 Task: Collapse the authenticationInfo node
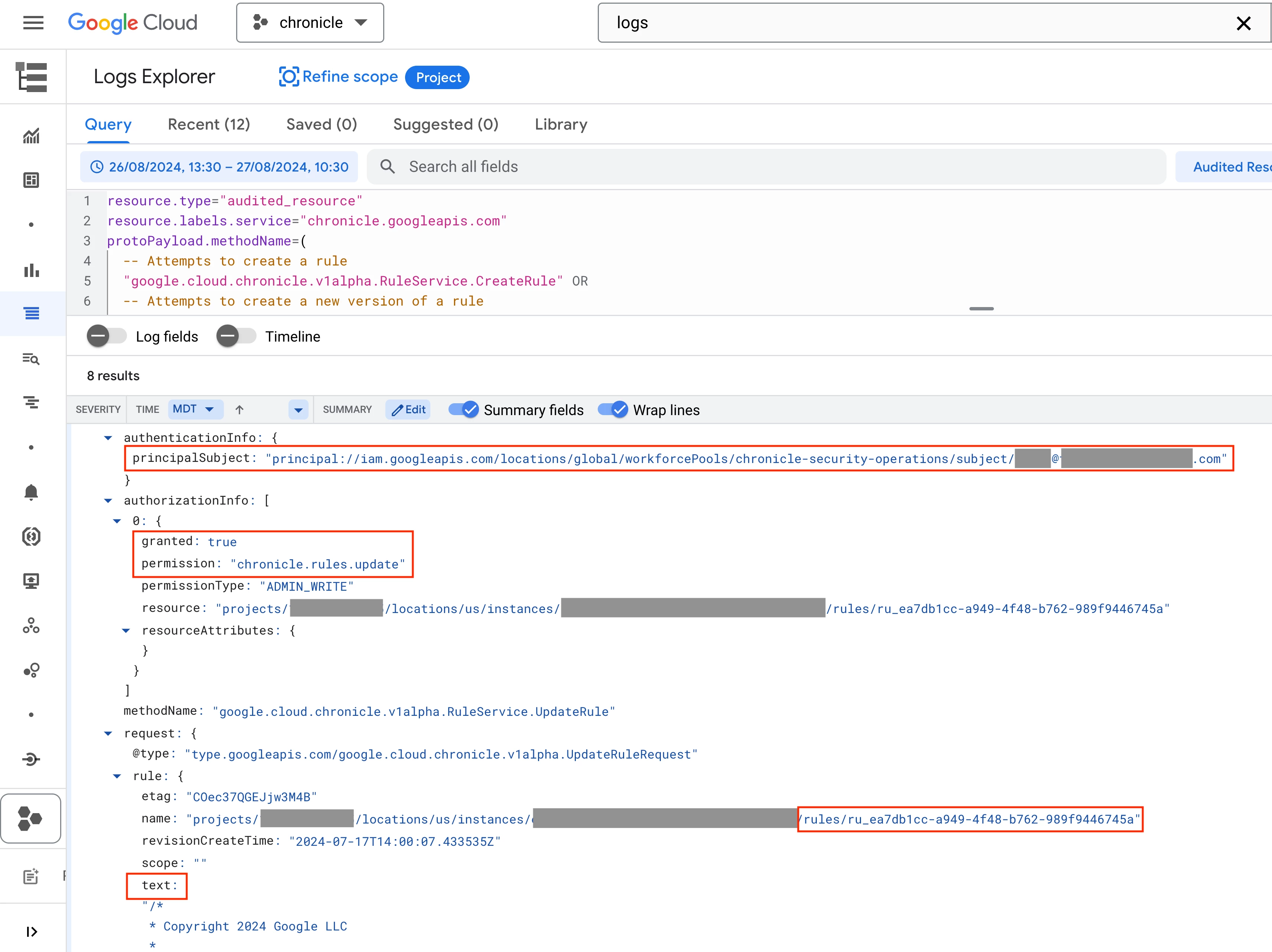[x=108, y=438]
